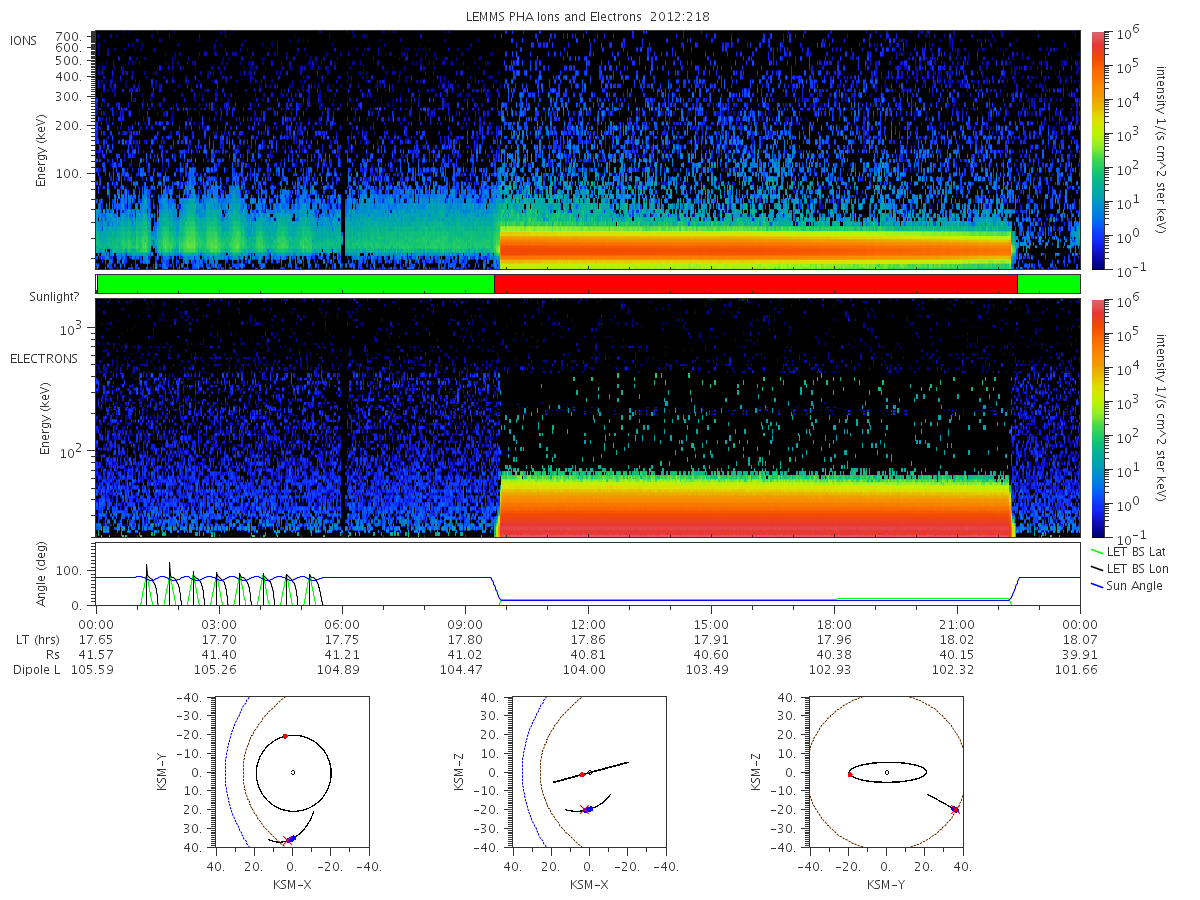Click the first green Sunlight bar segment
Screen dimensions: 1200x900
(296, 284)
